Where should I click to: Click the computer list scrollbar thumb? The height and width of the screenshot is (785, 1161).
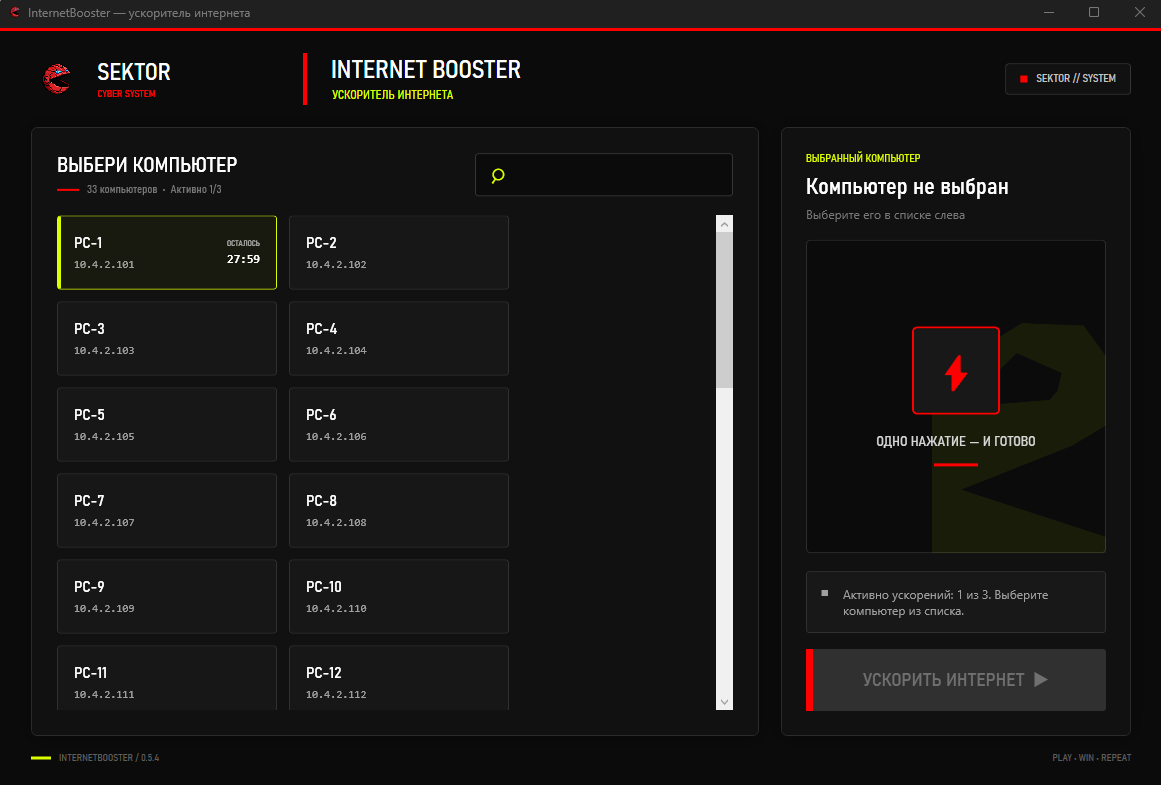point(724,310)
